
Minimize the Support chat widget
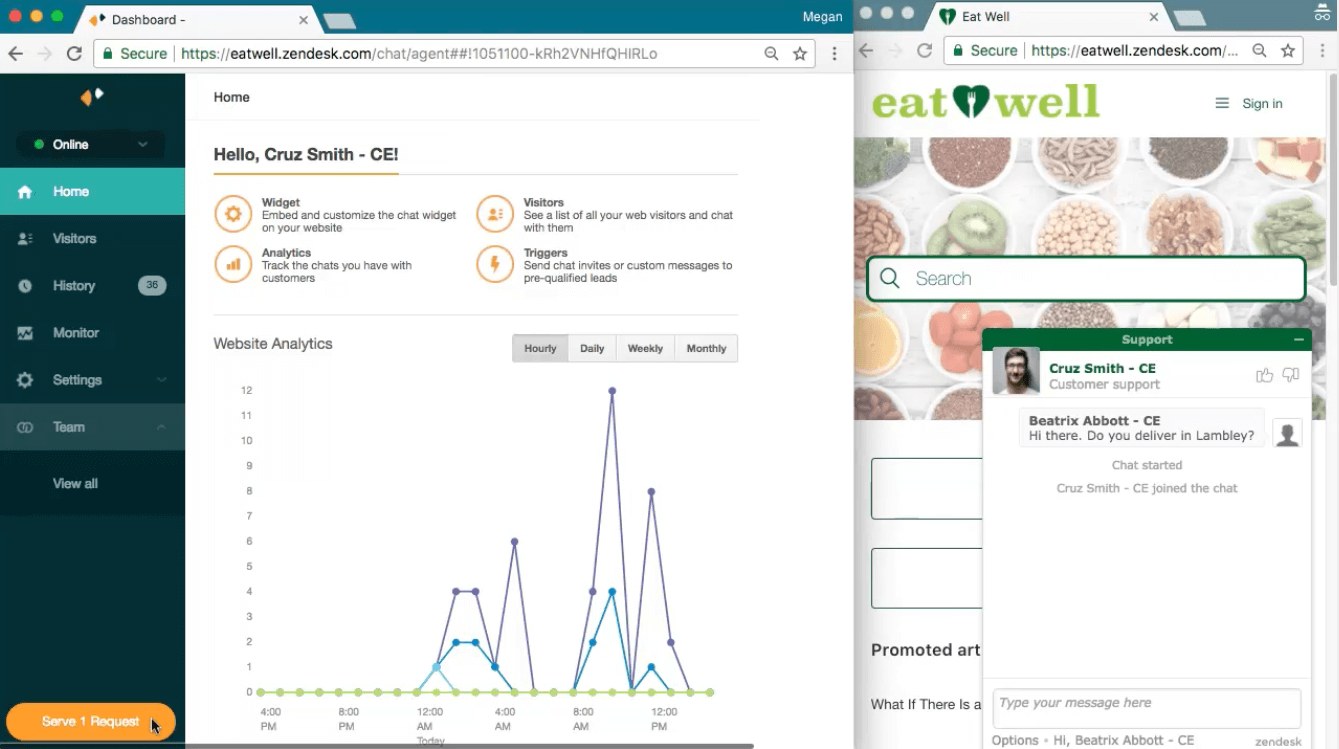click(x=1298, y=340)
